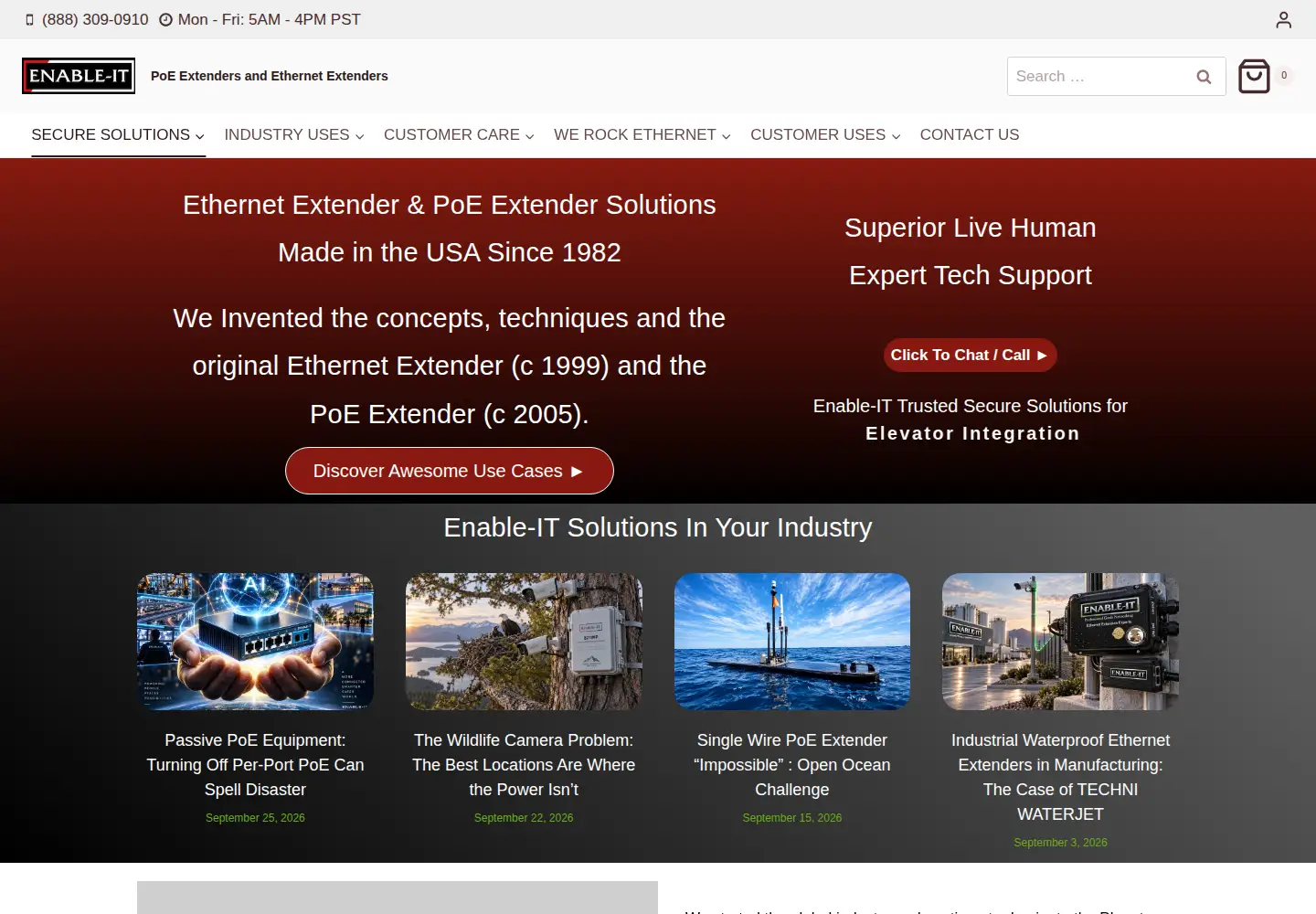1316x914 pixels.
Task: Open the user account icon
Action: click(x=1284, y=19)
